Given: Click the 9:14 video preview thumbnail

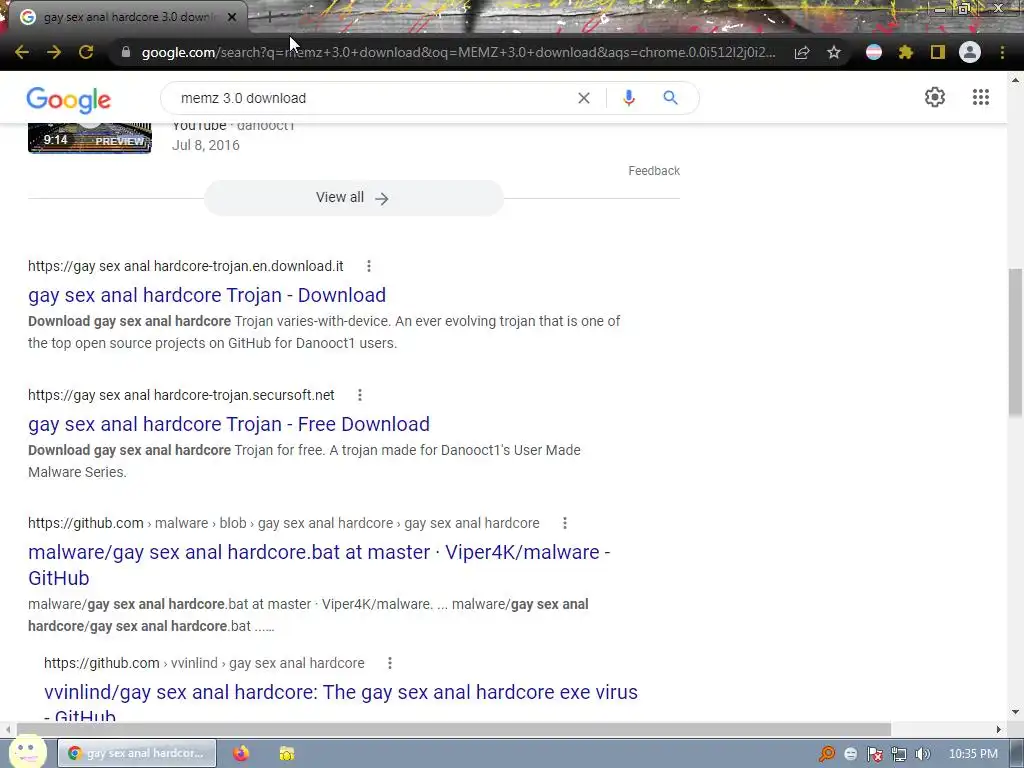Looking at the screenshot, I should pyautogui.click(x=89, y=138).
